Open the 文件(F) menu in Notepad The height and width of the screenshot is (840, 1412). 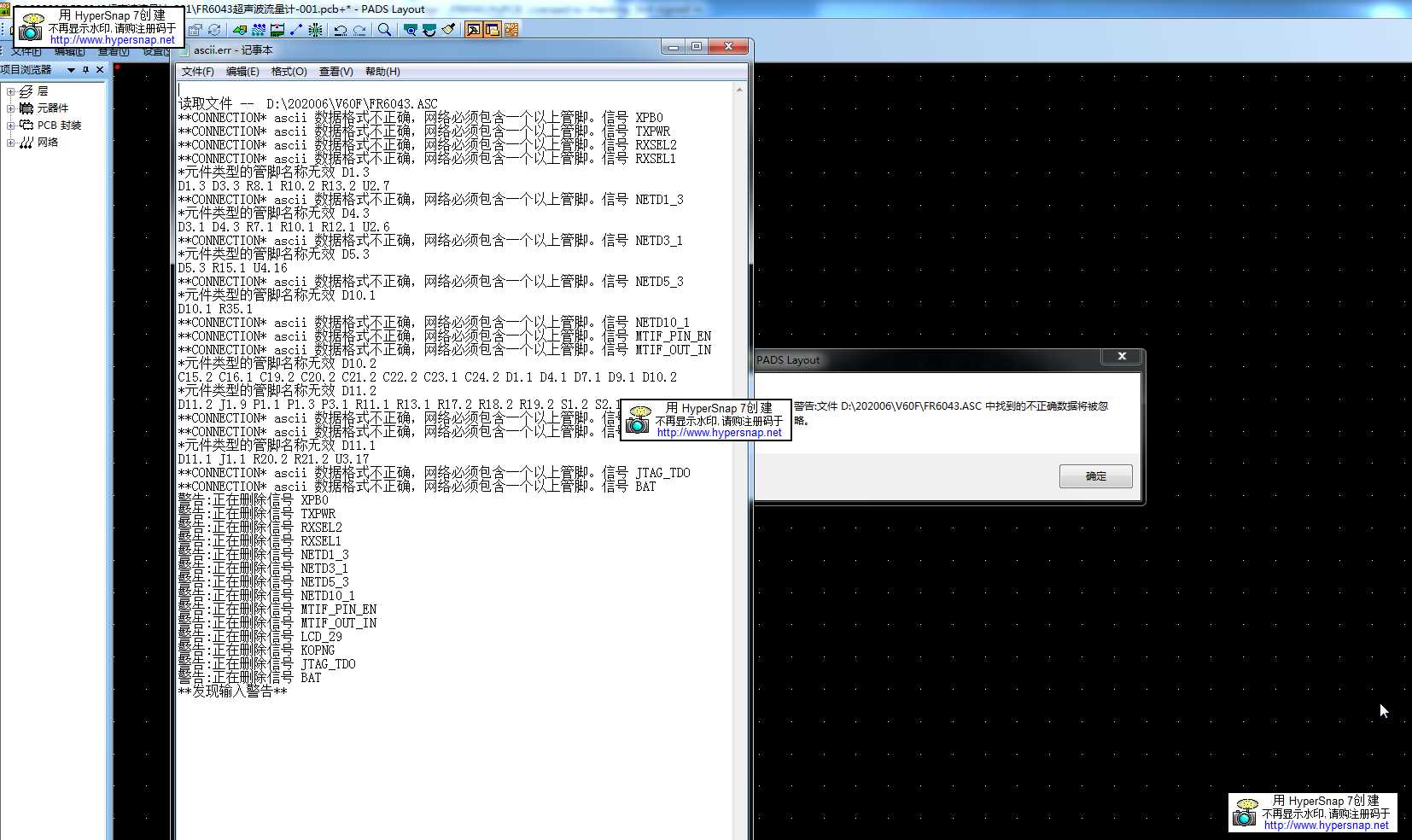198,72
